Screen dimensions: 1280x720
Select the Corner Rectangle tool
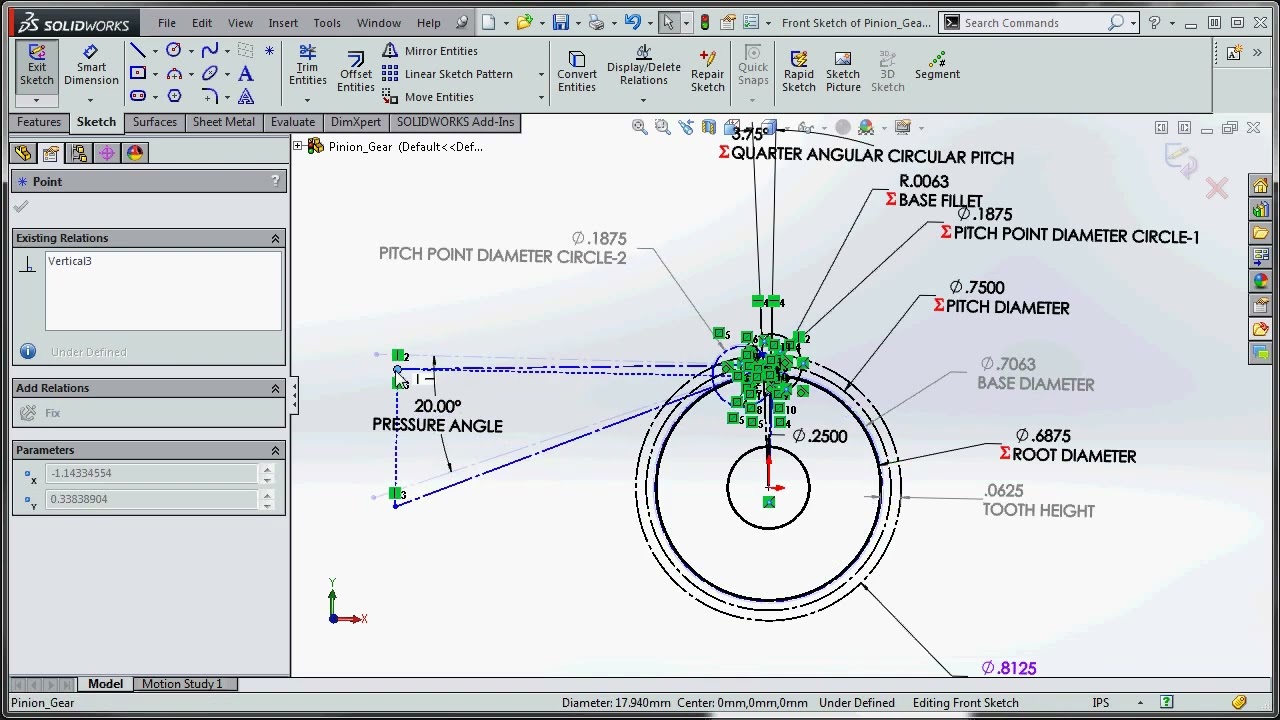click(138, 73)
